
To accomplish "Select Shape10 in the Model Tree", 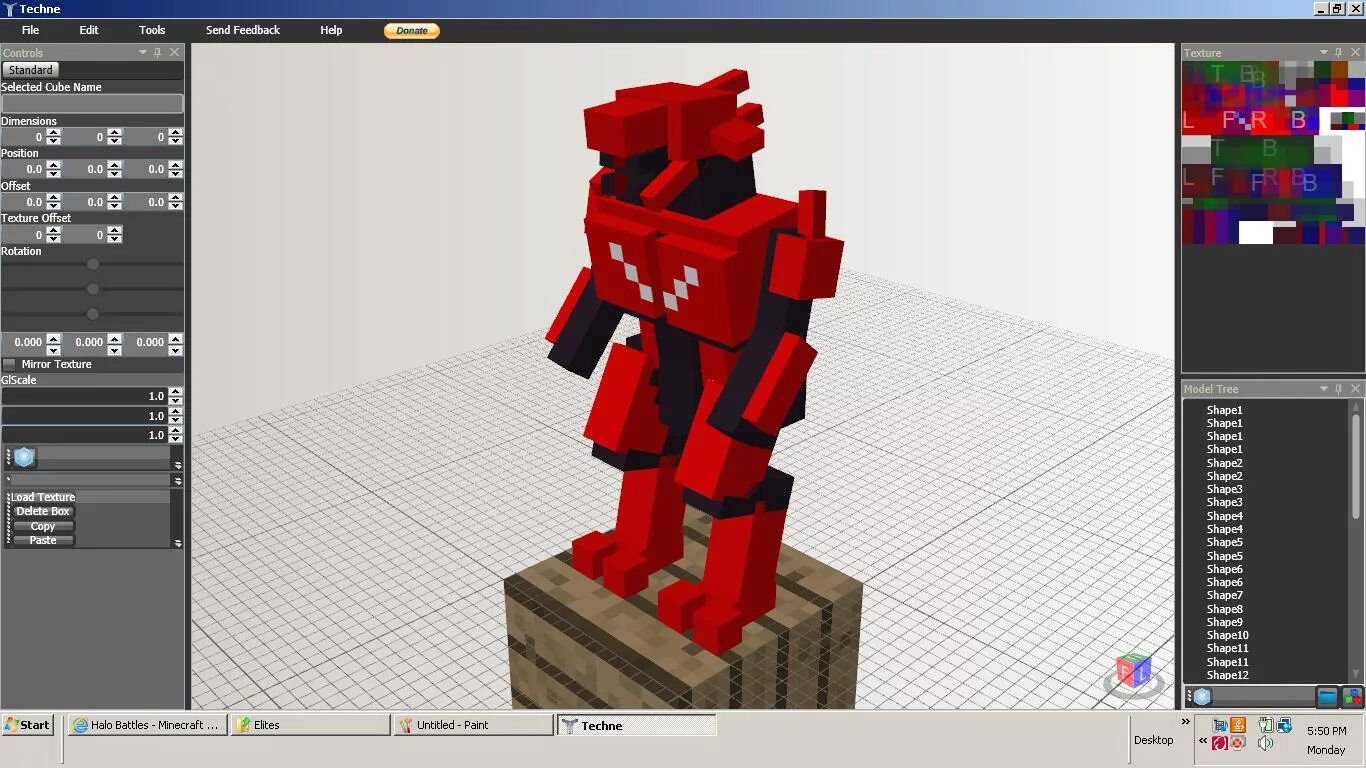I will tap(1227, 635).
